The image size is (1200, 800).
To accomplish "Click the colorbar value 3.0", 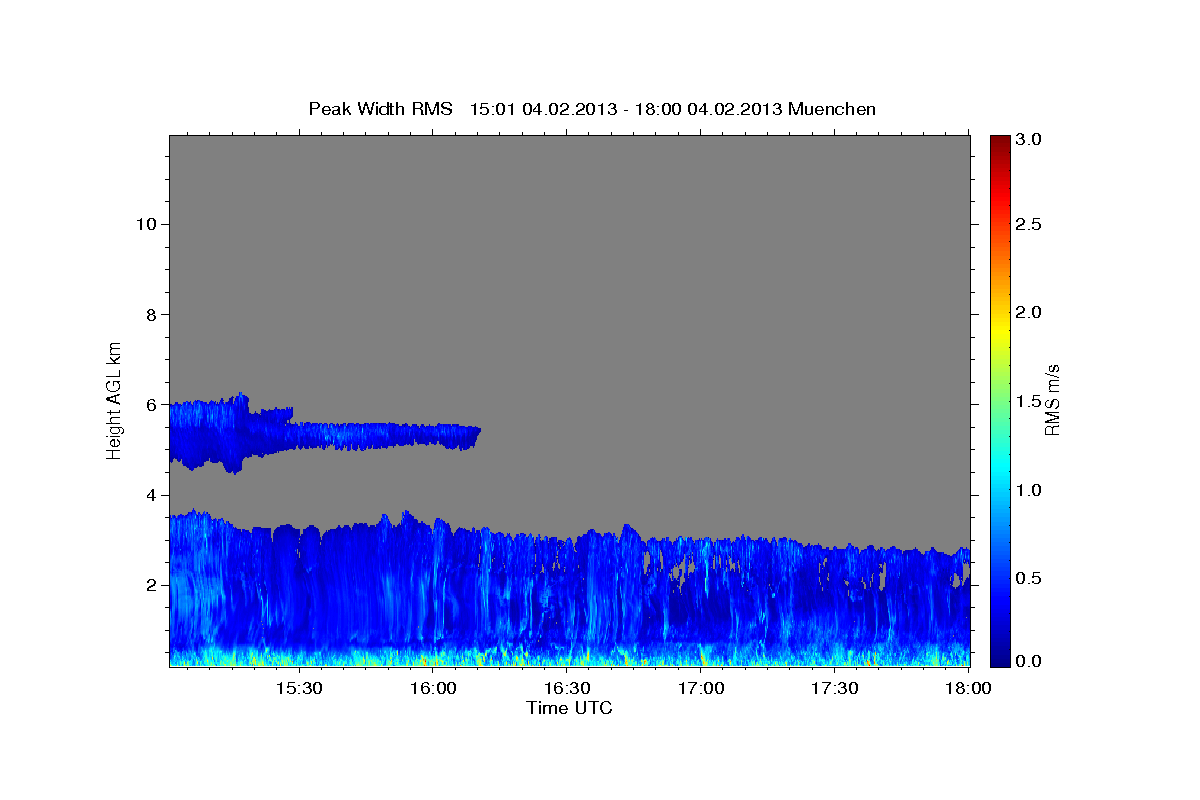I will tap(1029, 140).
